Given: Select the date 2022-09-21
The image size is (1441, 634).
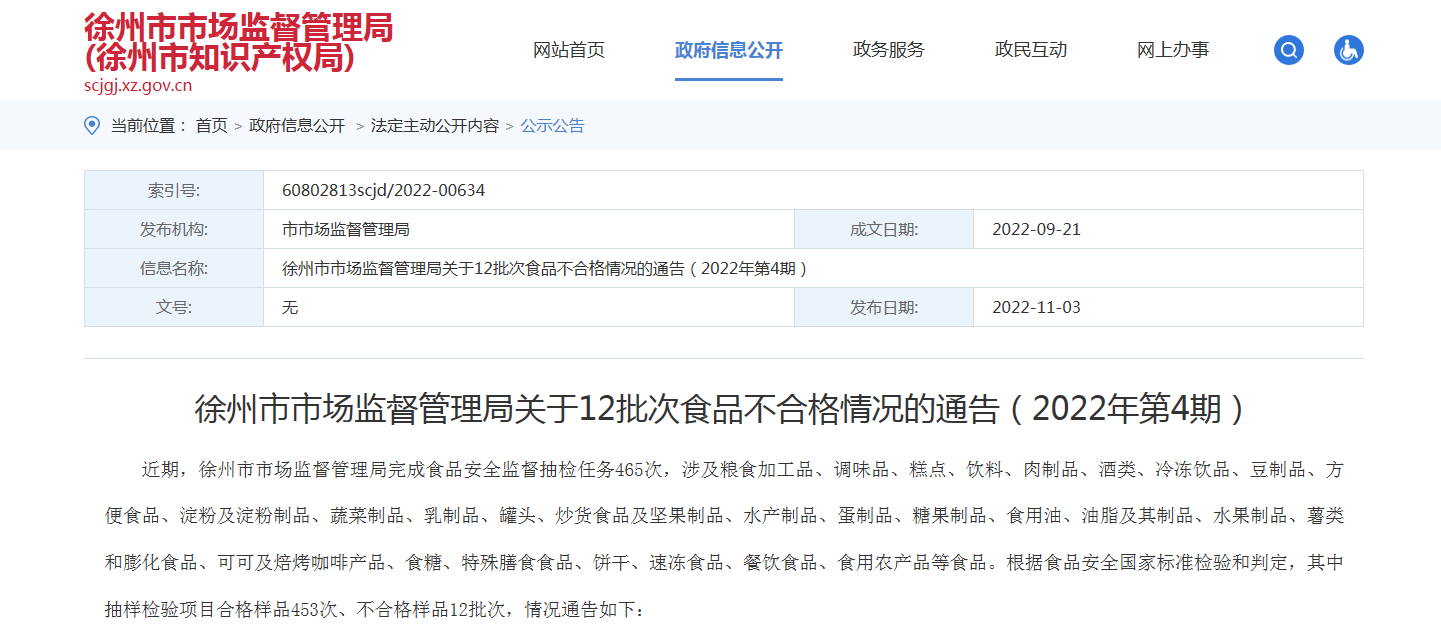Looking at the screenshot, I should [x=1036, y=229].
